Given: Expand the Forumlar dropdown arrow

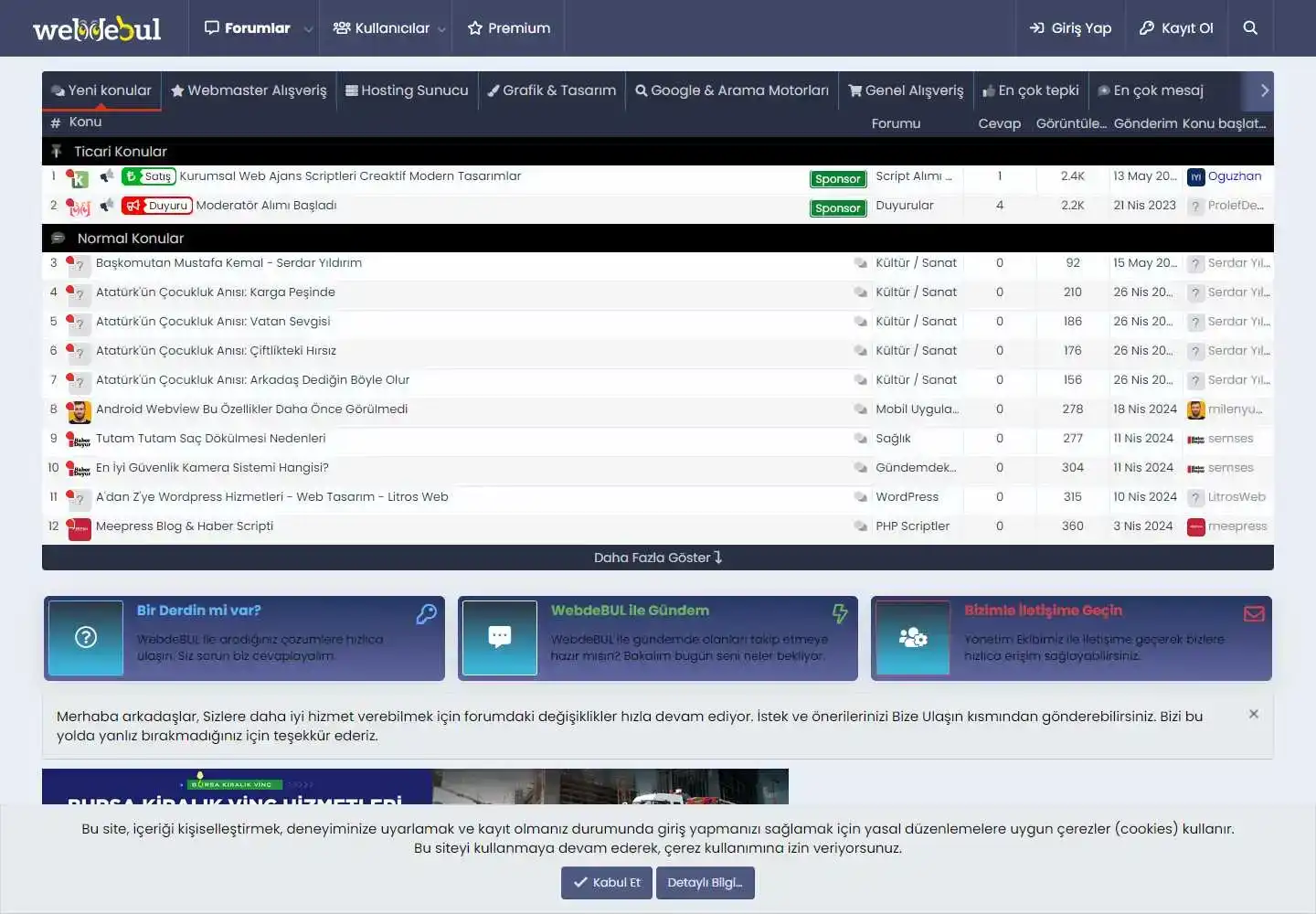Looking at the screenshot, I should tap(308, 28).
